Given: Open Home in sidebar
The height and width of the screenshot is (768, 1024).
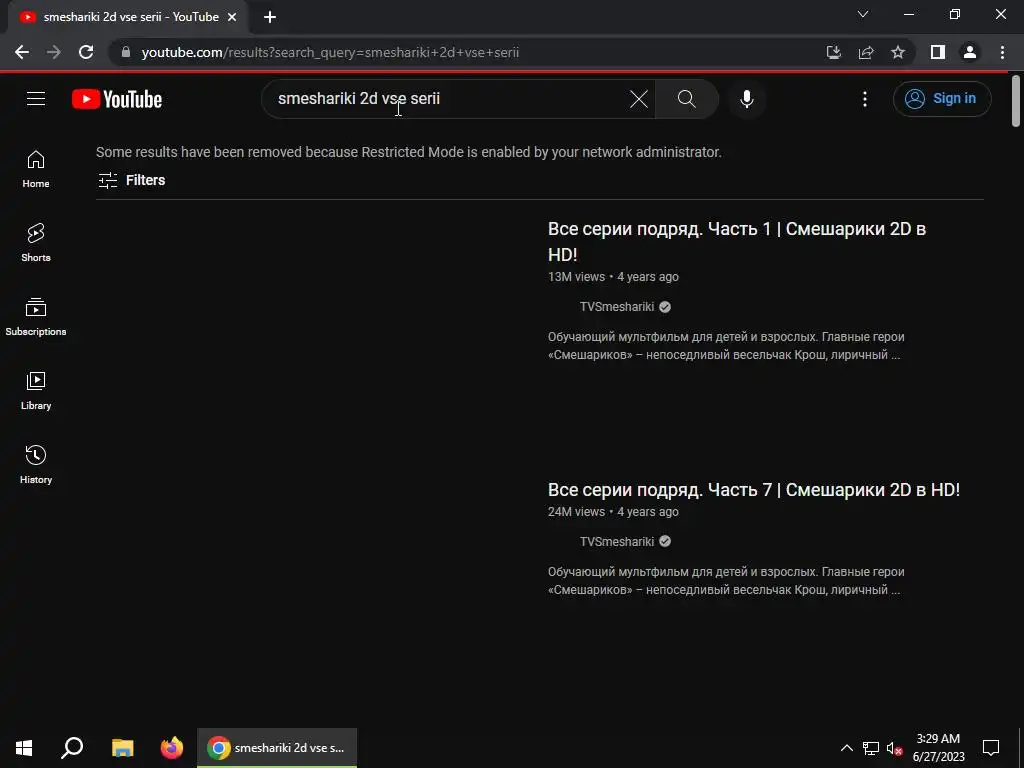Looking at the screenshot, I should click(x=36, y=169).
